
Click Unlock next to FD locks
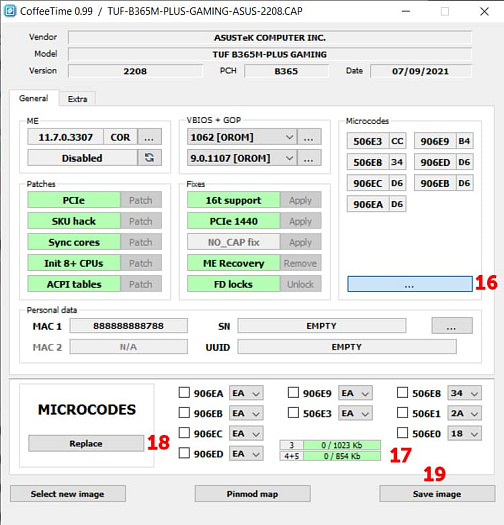[x=301, y=284]
